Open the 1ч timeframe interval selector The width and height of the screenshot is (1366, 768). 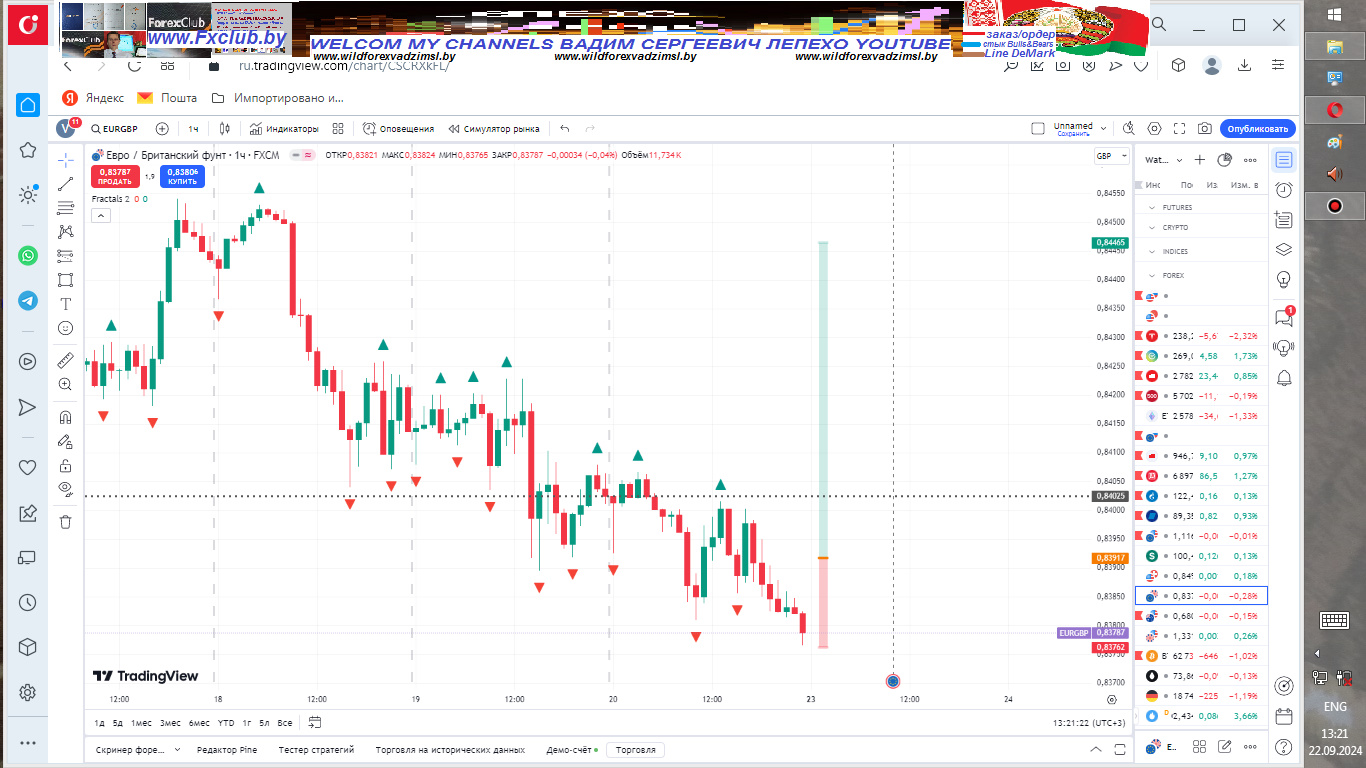(193, 129)
